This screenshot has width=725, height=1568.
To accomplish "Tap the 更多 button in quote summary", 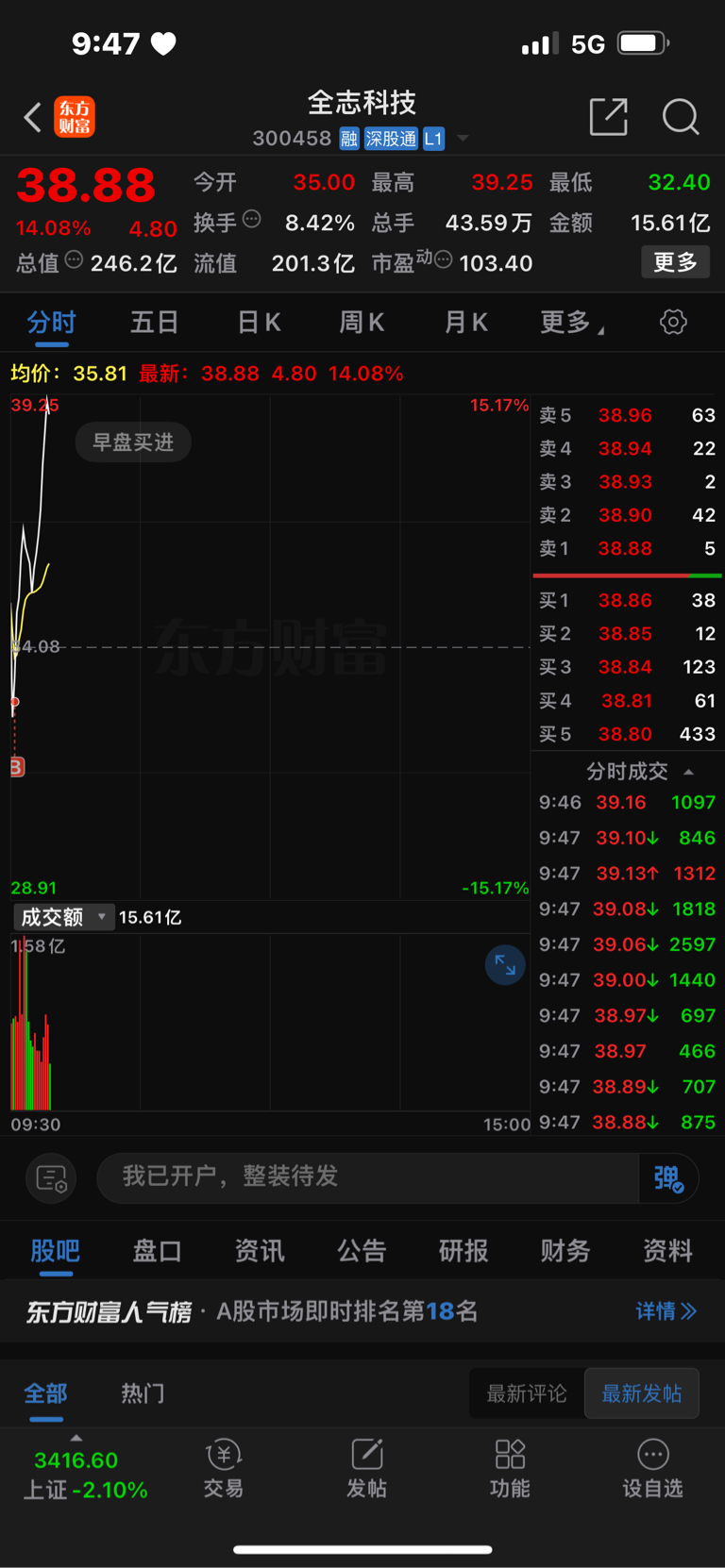I will coord(675,262).
